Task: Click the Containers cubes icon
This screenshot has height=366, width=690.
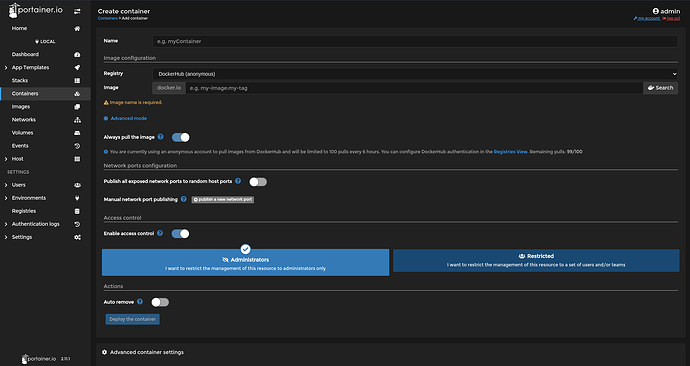Action: coord(77,94)
